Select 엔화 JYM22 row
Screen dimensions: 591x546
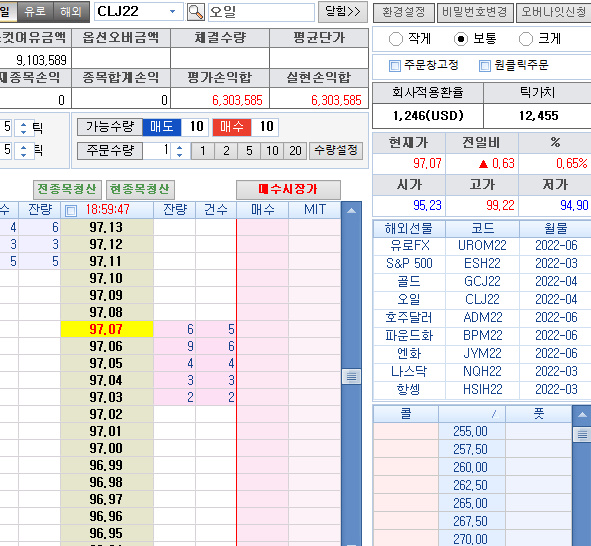[482, 353]
